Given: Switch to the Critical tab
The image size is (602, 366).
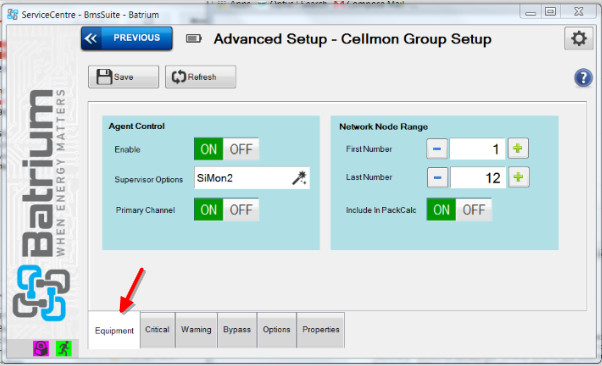Looking at the screenshot, I should coord(157,330).
